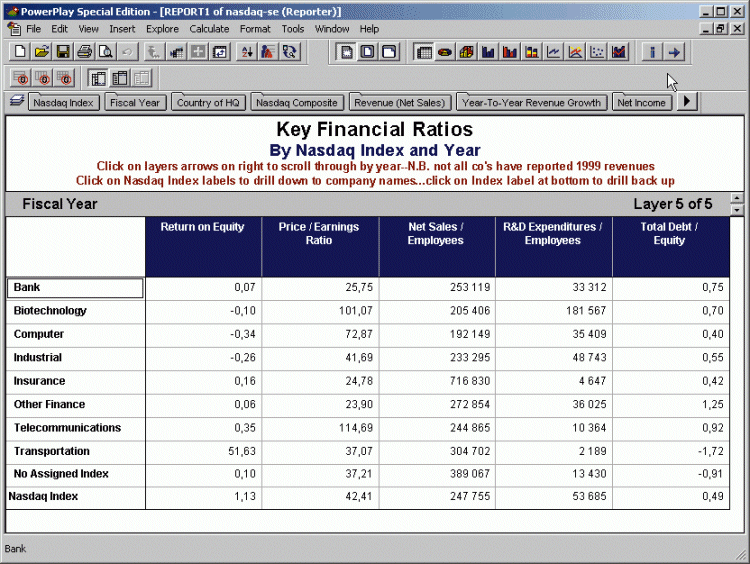Open the Country of HQ dimension folder
This screenshot has height=564, width=750.
click(x=209, y=102)
